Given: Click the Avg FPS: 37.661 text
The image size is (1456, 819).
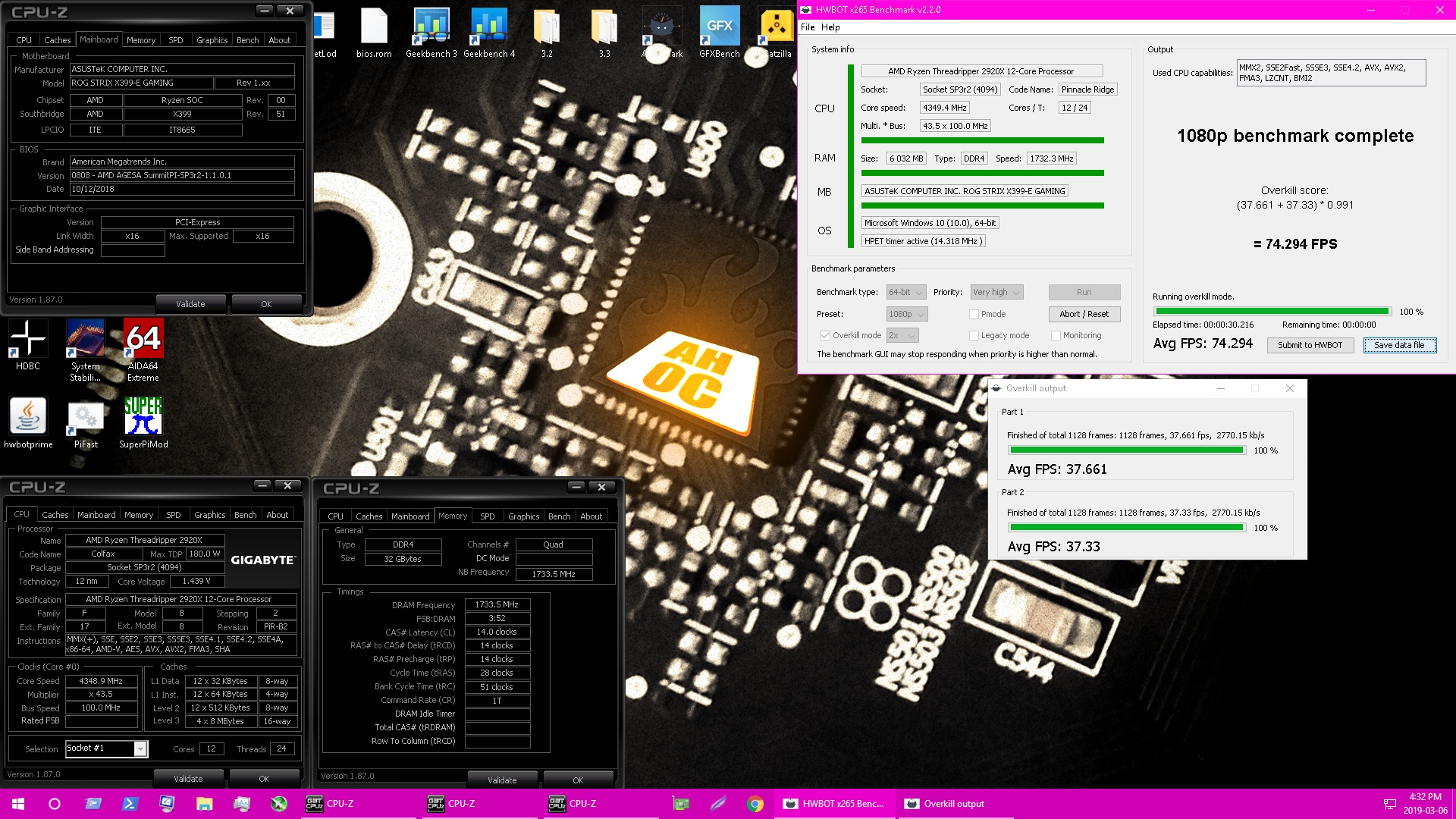Looking at the screenshot, I should tap(1057, 469).
